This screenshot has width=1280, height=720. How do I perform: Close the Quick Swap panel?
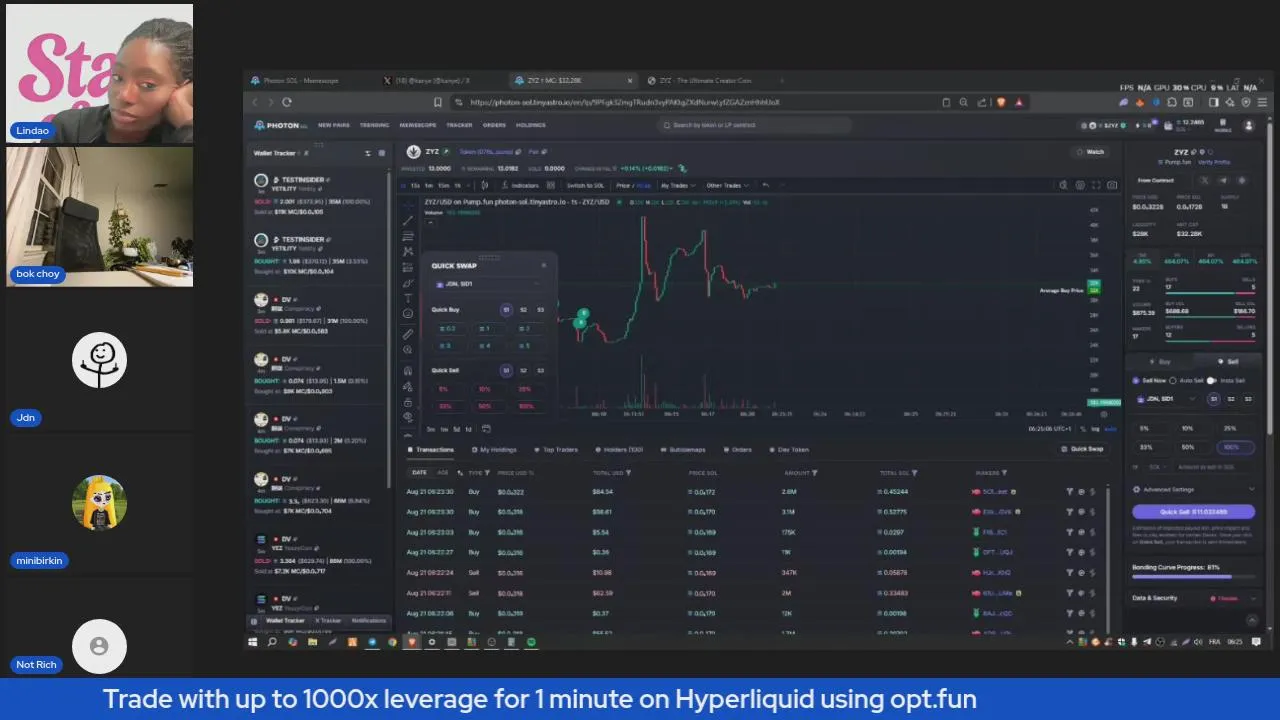tap(544, 266)
